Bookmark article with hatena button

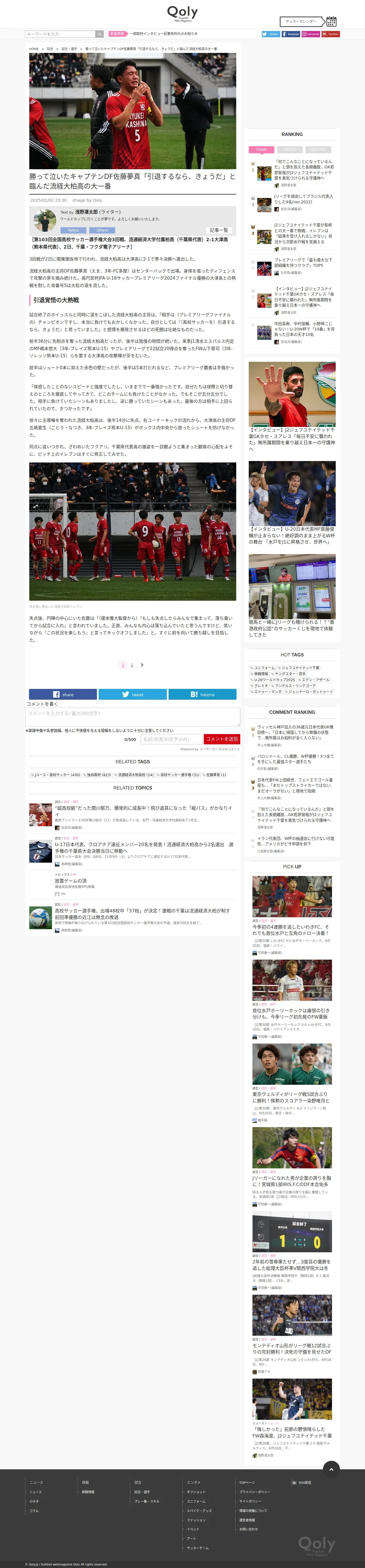203,694
